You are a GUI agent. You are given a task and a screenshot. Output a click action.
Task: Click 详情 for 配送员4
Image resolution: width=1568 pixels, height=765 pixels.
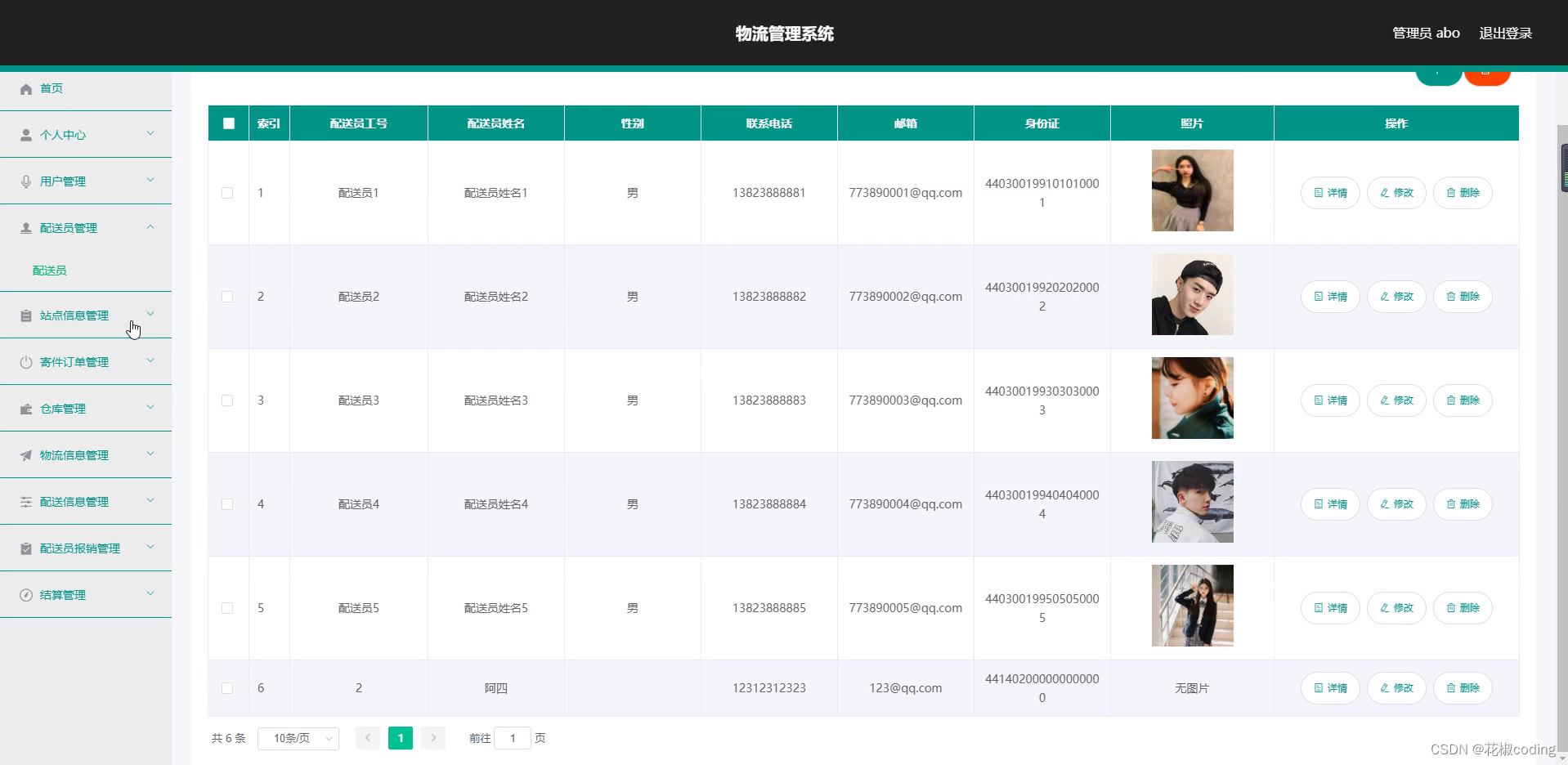(1330, 504)
